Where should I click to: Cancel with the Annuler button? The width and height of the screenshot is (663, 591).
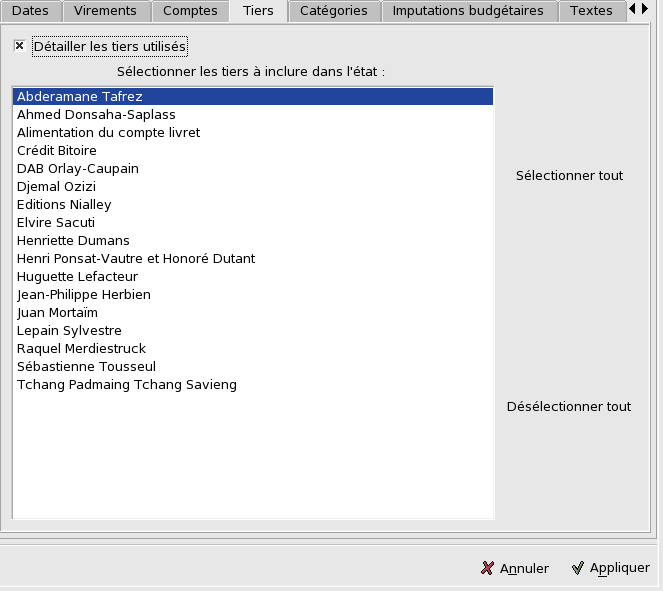(x=515, y=568)
